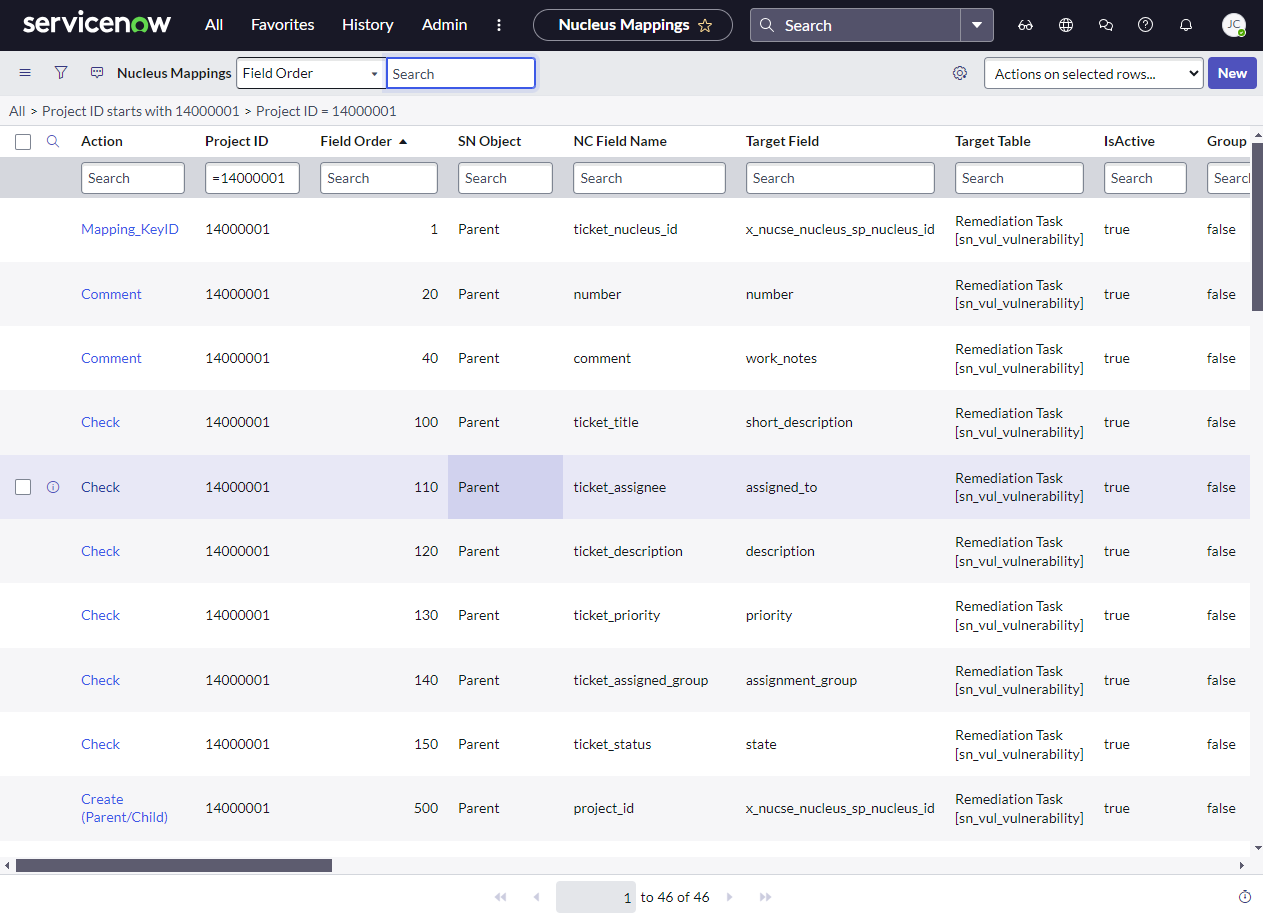The height and width of the screenshot is (915, 1263).
Task: Open the Comment link for work_notes row
Action: pyautogui.click(x=111, y=358)
